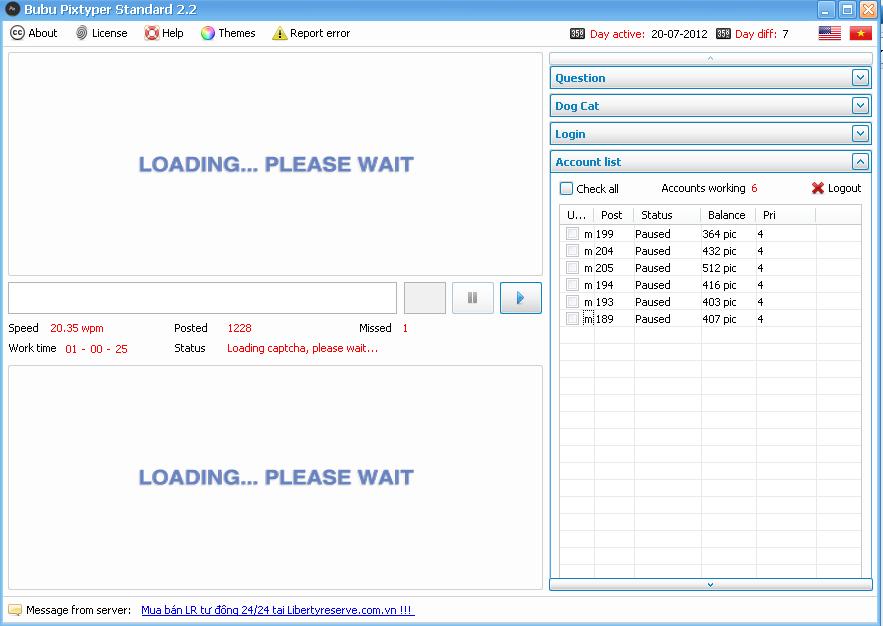Tick the checkbox for account with 189 posts
Screen dimensions: 883x626
tap(573, 319)
